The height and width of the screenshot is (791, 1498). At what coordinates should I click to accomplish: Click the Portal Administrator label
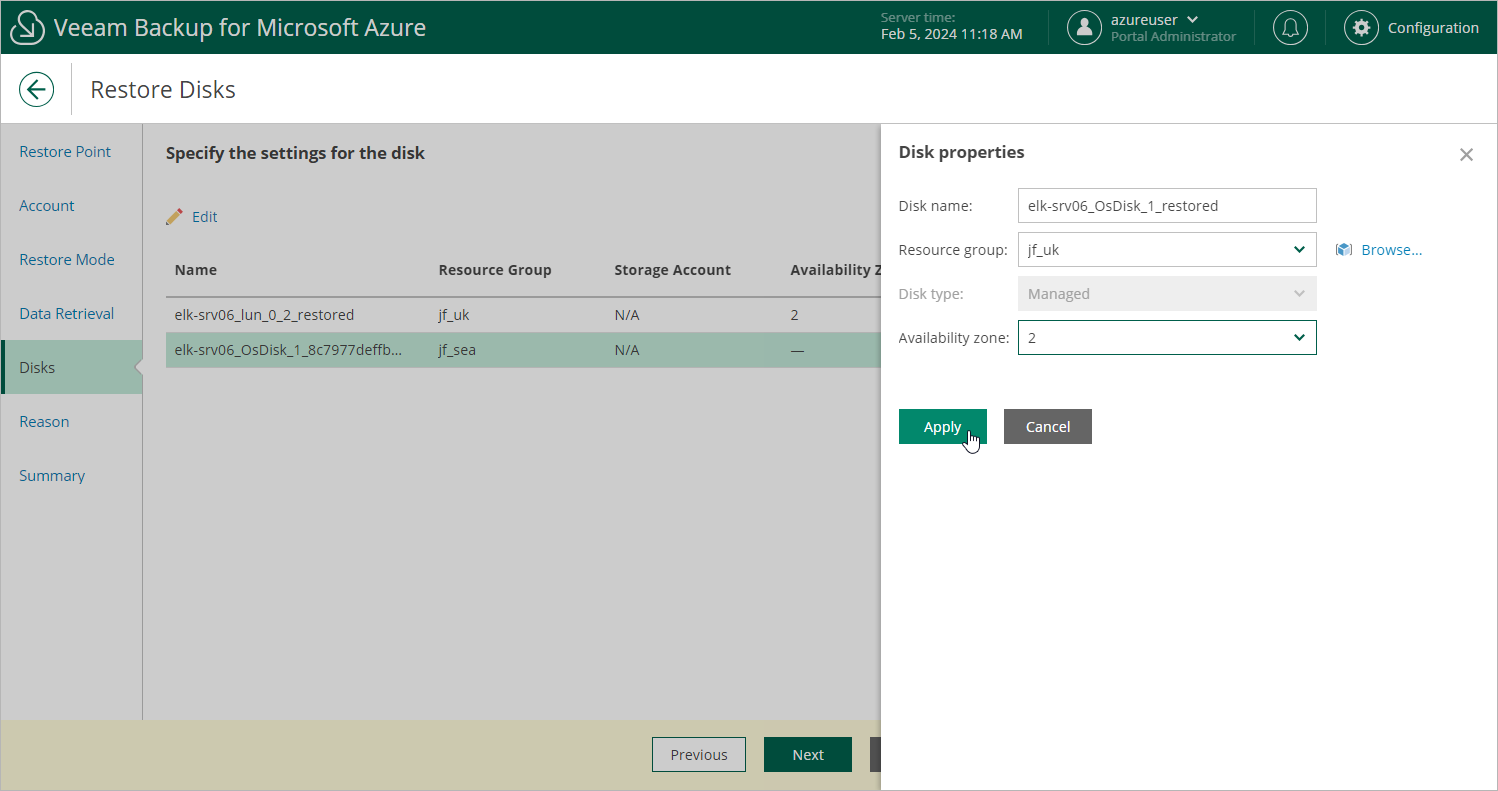click(x=1173, y=37)
